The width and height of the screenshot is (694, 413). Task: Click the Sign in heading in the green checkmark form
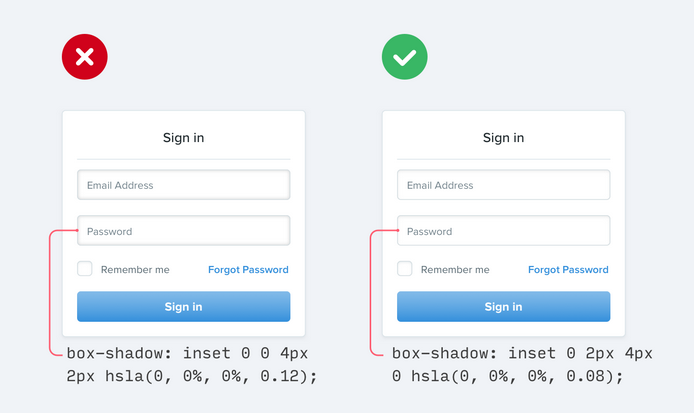click(x=503, y=138)
